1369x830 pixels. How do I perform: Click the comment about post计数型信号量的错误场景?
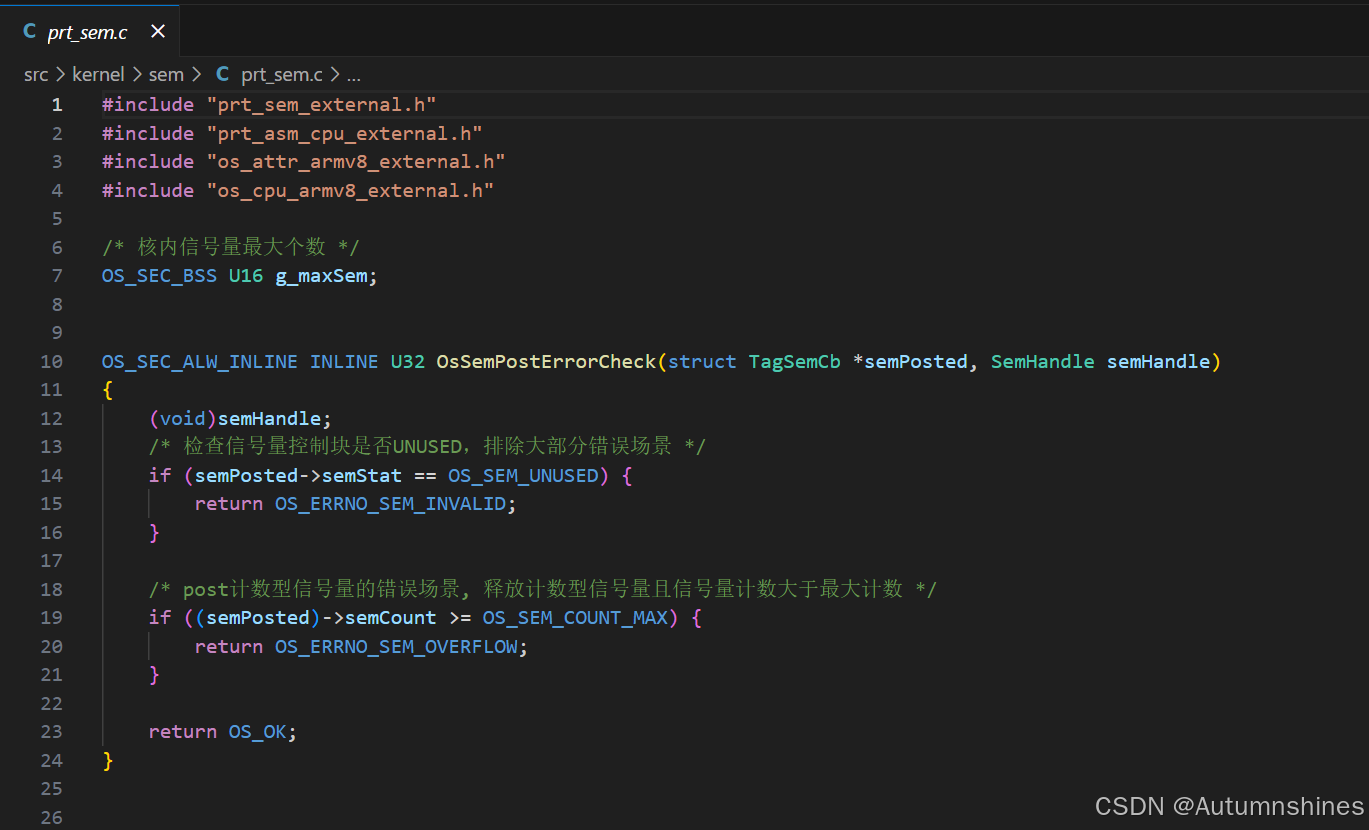coord(542,589)
